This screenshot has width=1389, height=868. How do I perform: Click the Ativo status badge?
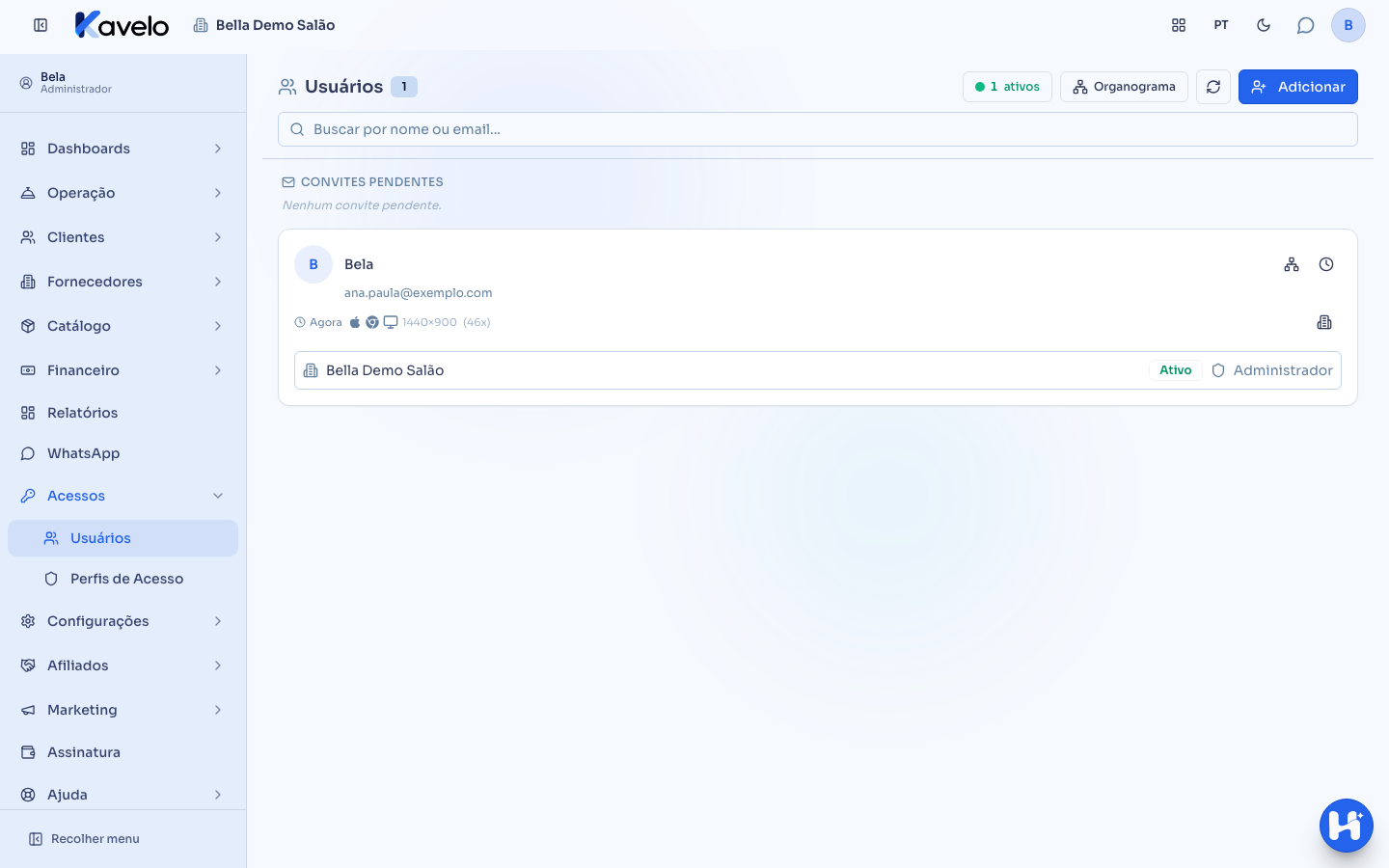click(1176, 370)
